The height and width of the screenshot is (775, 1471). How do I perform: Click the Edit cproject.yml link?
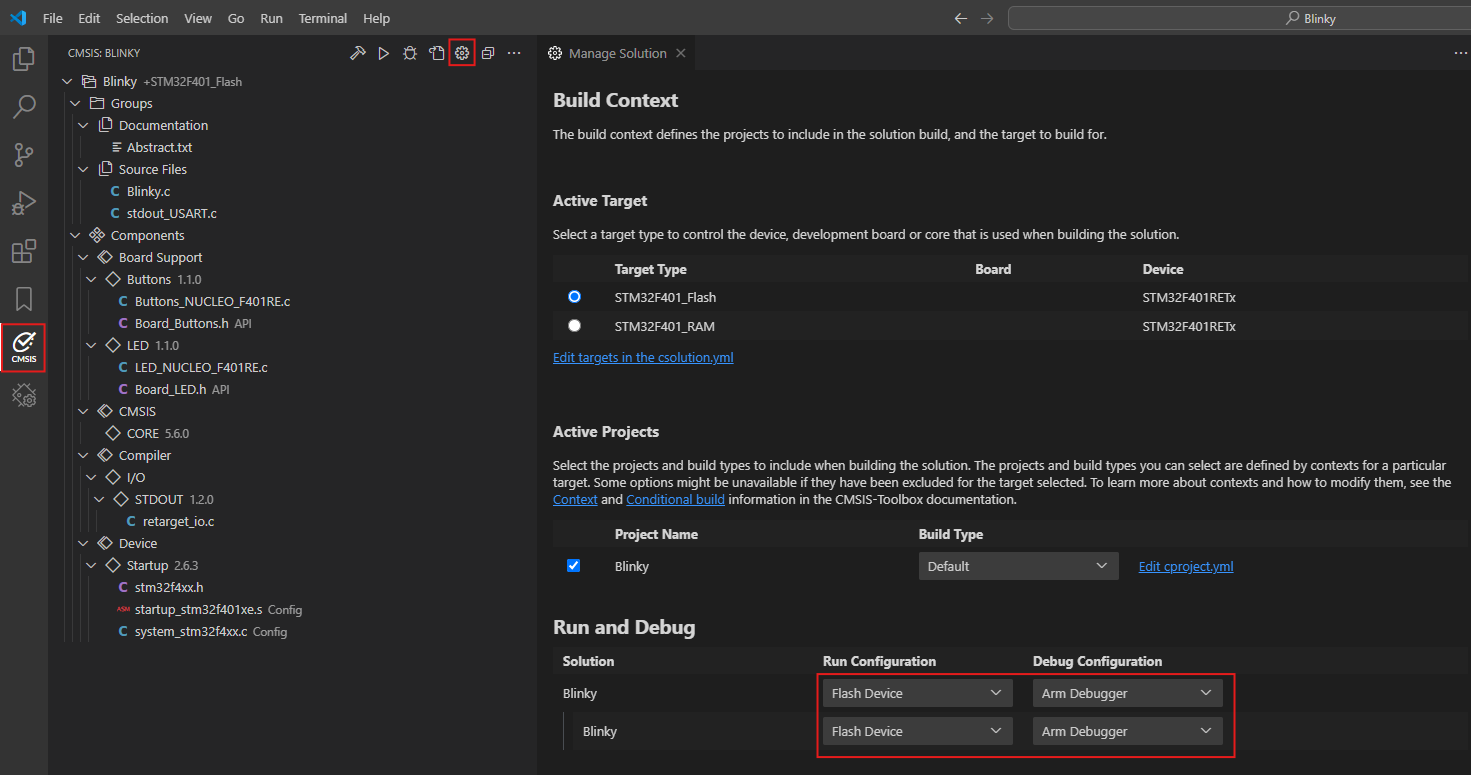[x=1185, y=566]
